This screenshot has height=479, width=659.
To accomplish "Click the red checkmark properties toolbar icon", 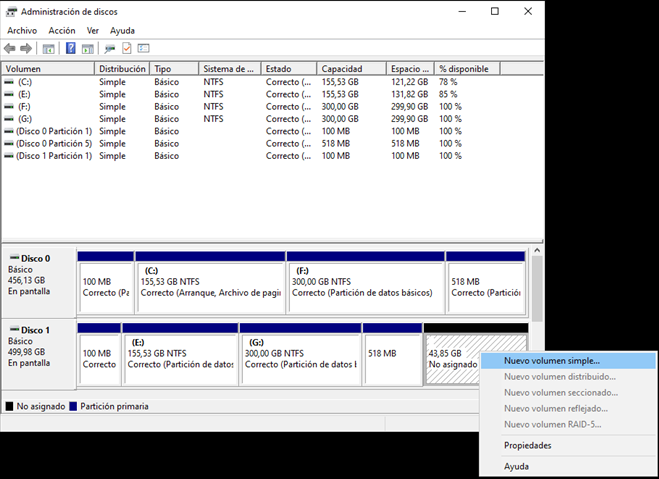I will click(x=127, y=48).
